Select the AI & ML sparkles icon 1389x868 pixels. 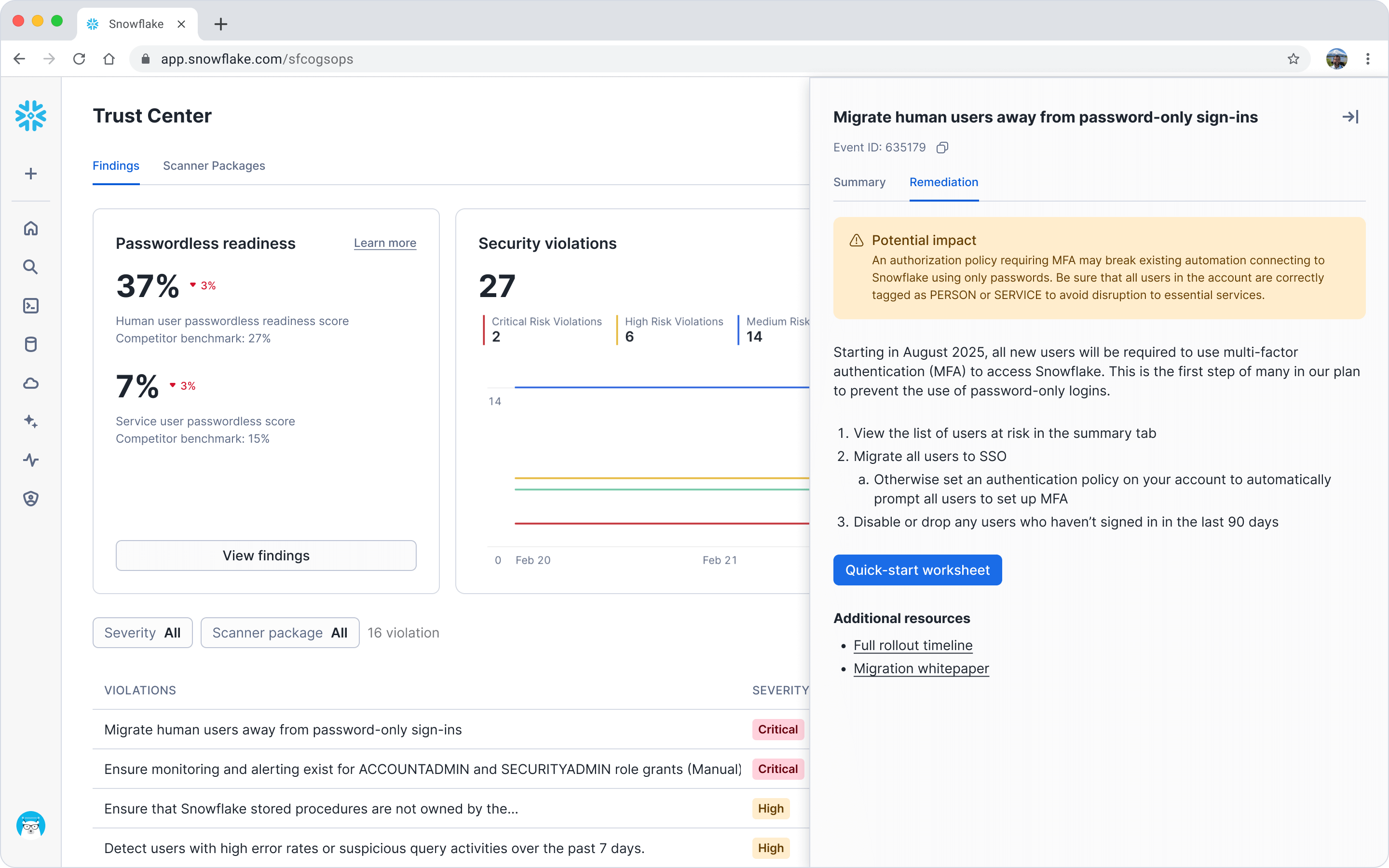coord(31,422)
